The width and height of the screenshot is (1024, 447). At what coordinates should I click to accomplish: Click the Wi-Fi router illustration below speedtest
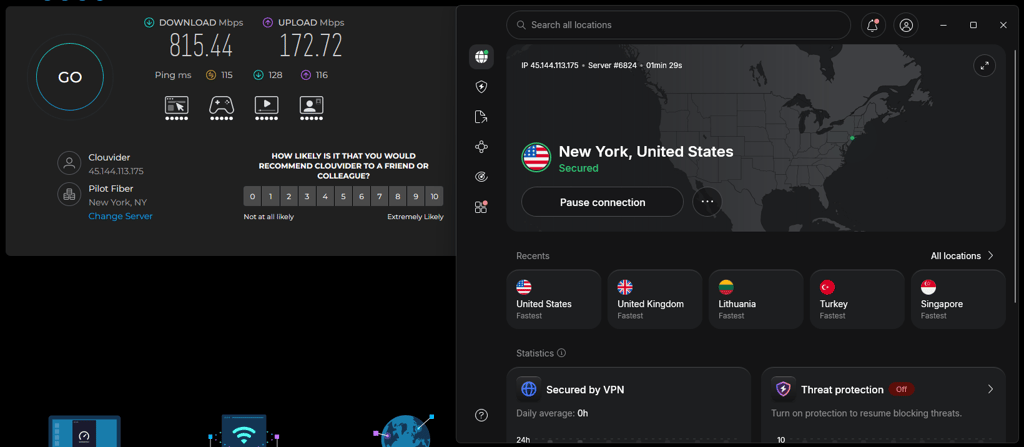244,430
